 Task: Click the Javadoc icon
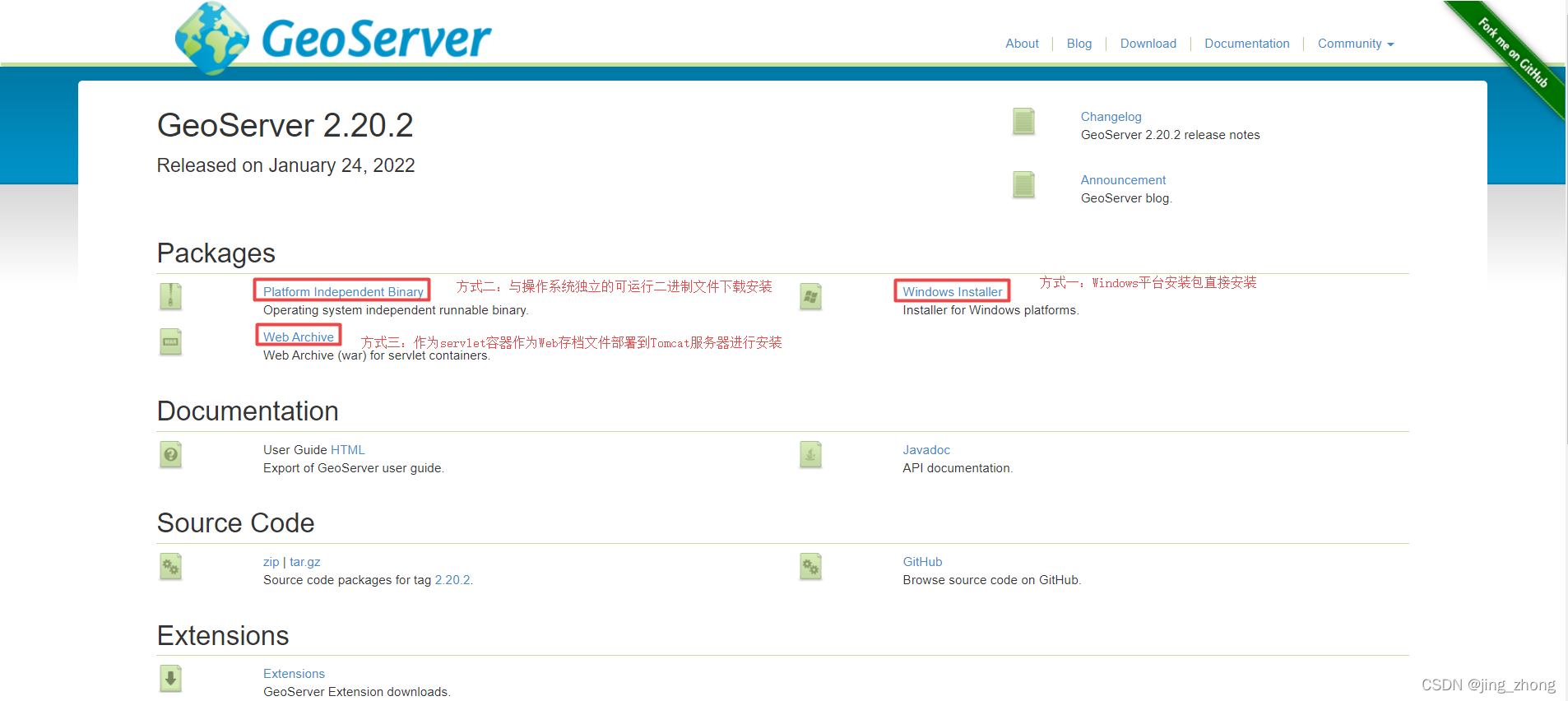(x=810, y=454)
